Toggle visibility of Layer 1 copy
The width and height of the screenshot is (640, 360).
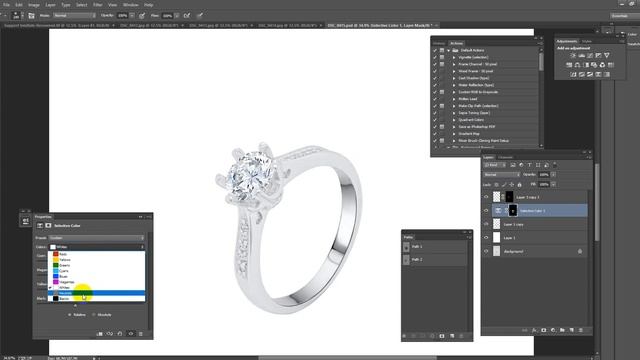tap(486, 224)
